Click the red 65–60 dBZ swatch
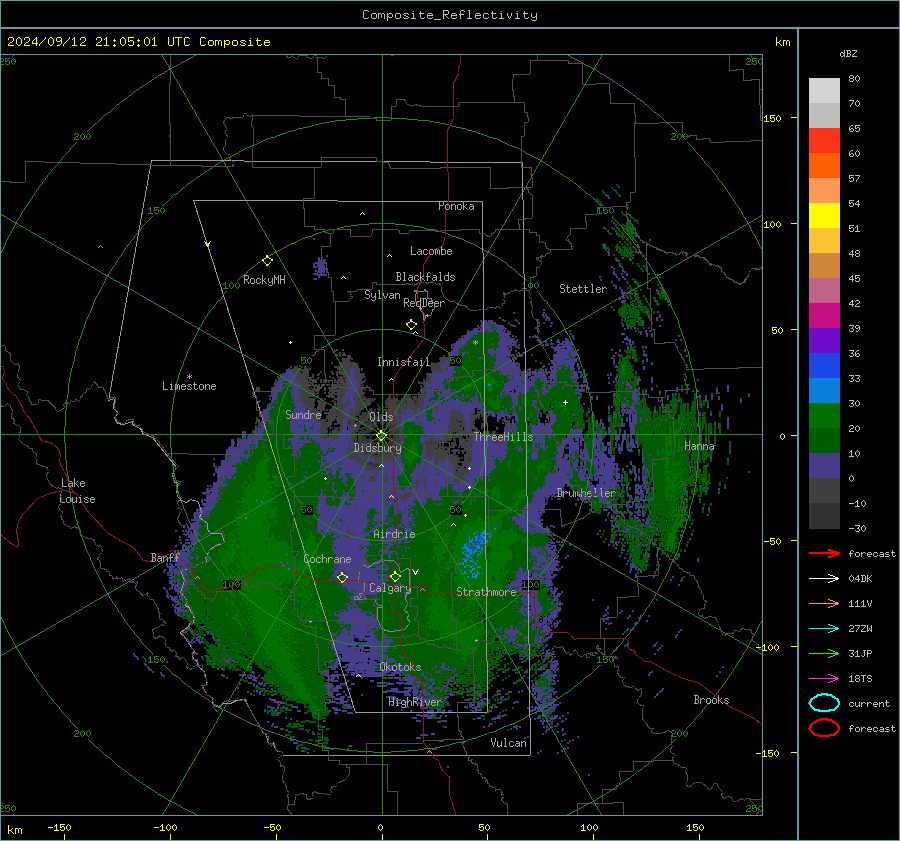This screenshot has height=841, width=900. point(824,141)
